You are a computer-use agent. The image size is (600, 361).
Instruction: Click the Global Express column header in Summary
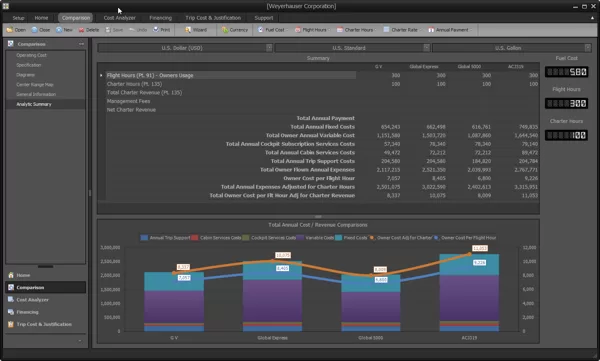coord(424,67)
